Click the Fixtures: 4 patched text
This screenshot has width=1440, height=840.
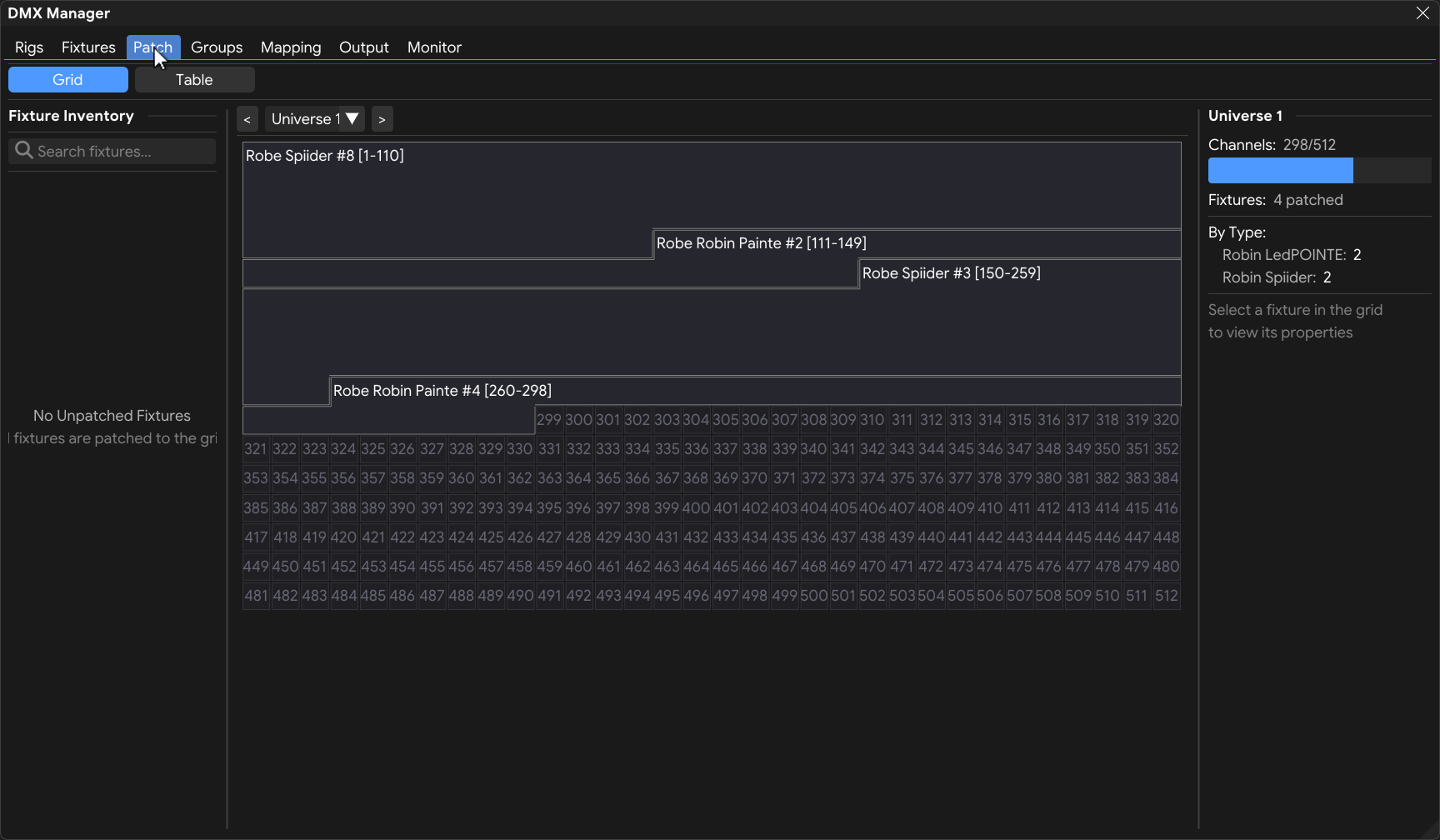(x=1276, y=200)
